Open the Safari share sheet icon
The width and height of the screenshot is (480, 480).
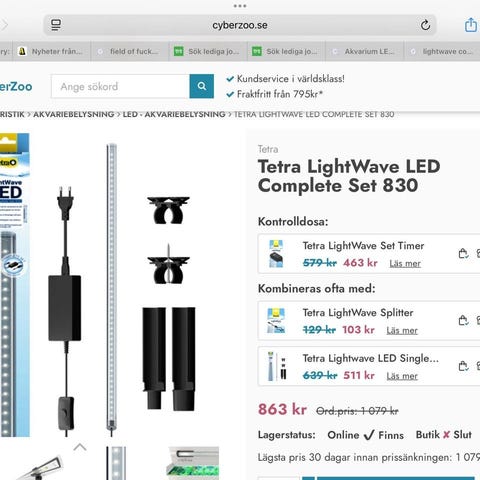click(x=470, y=25)
